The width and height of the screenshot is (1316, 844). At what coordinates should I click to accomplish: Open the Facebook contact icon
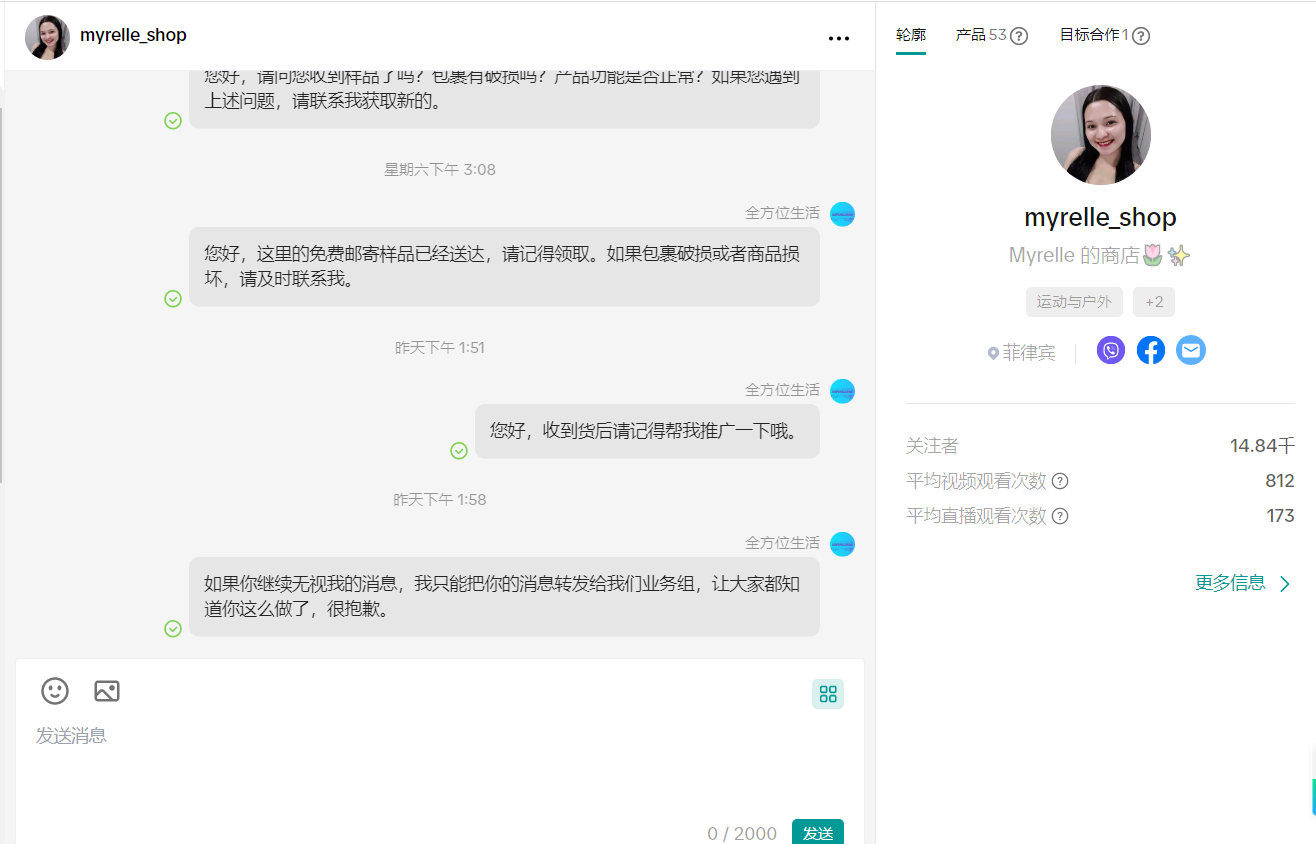[1151, 350]
